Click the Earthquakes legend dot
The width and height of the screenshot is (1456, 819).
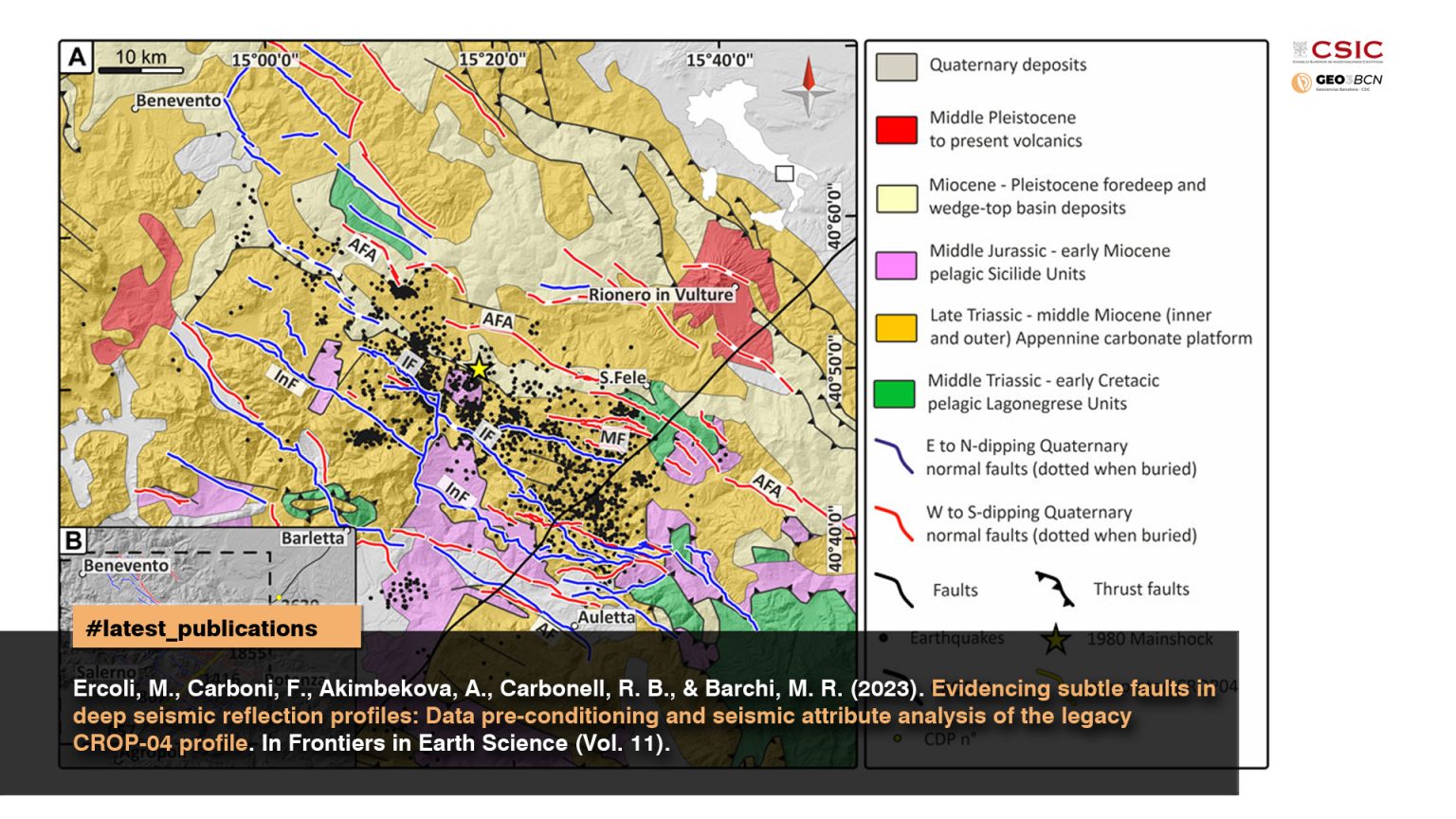884,638
